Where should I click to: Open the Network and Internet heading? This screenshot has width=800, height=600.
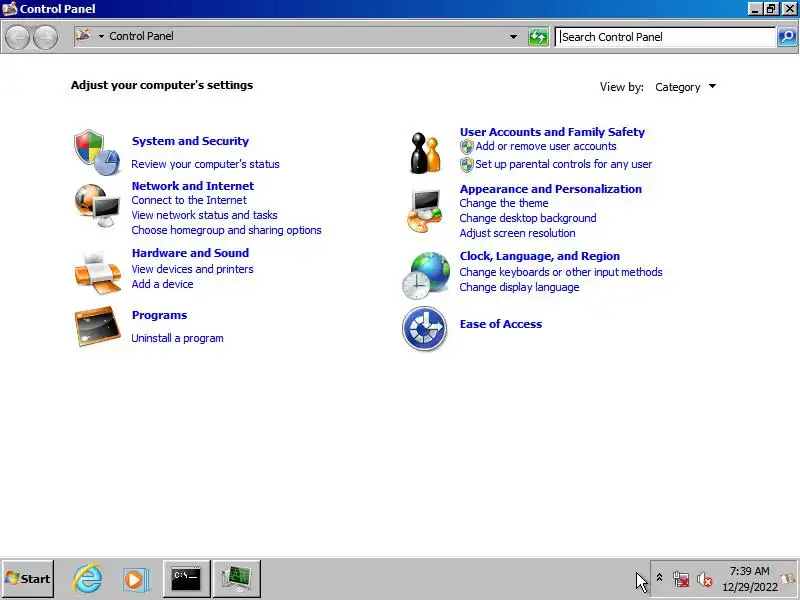(193, 186)
